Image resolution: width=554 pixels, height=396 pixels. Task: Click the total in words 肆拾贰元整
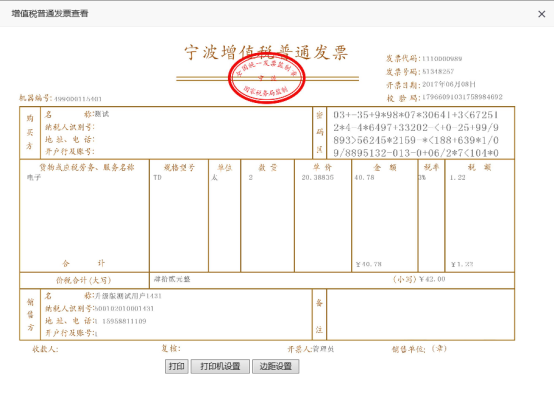[x=172, y=279]
